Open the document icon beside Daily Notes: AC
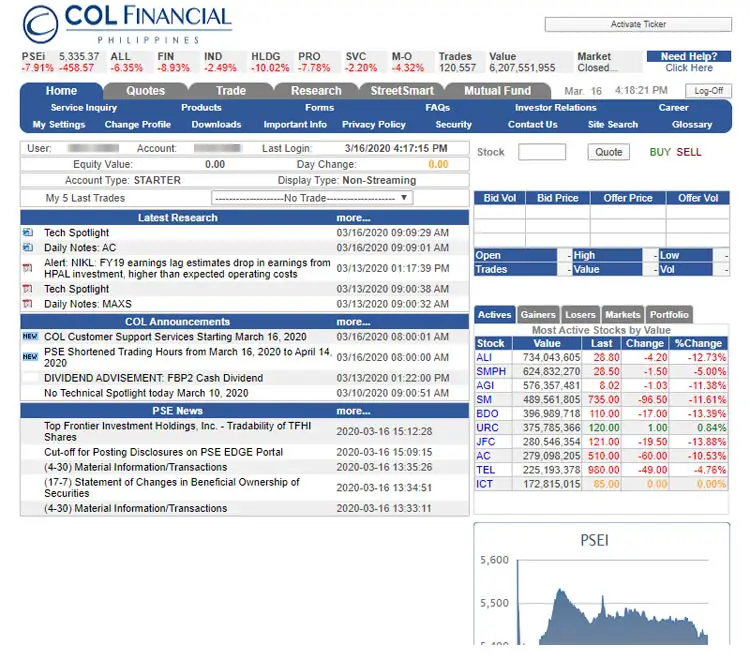The width and height of the screenshot is (750, 660). click(x=28, y=247)
